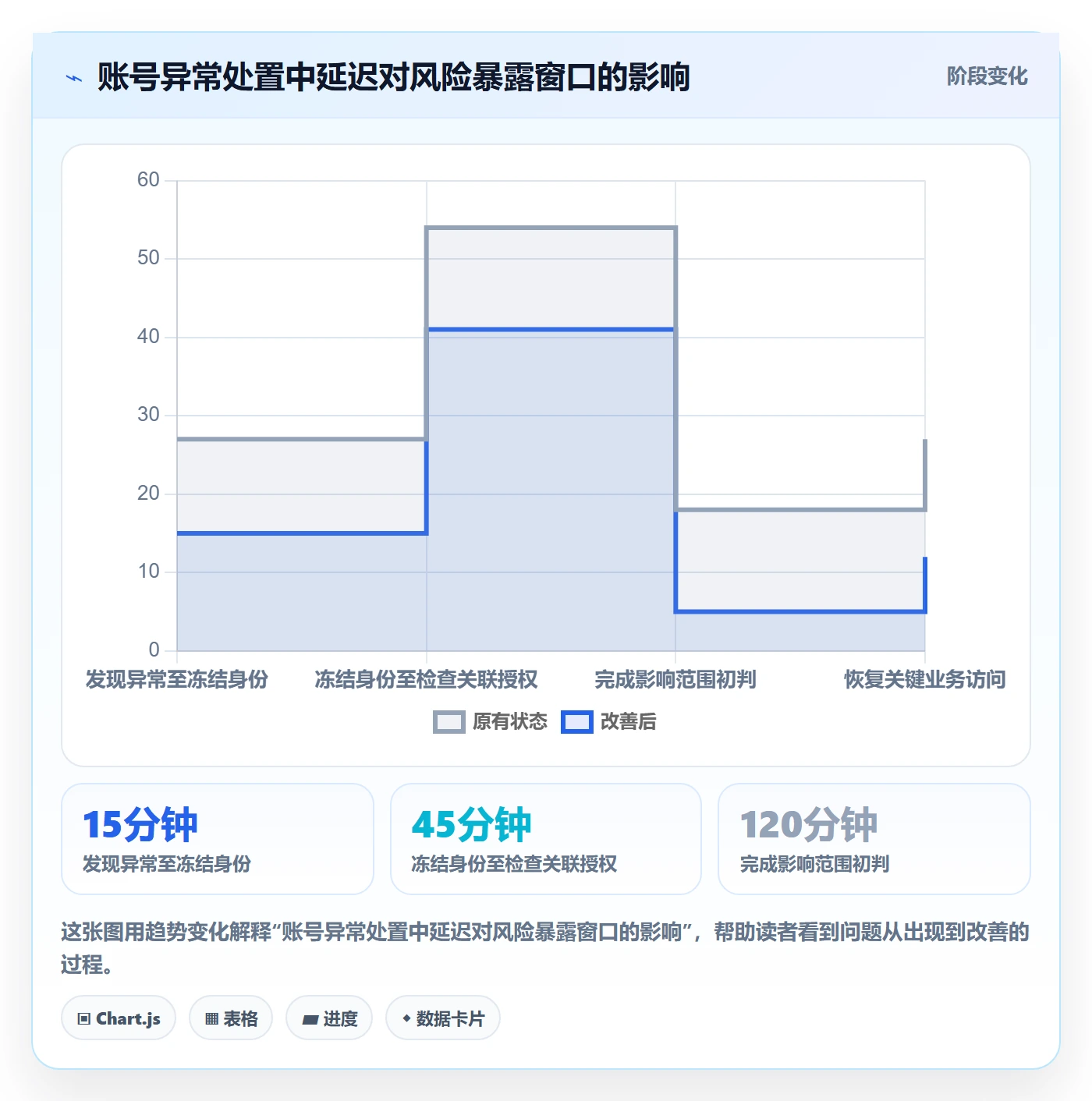Click card caption 发现异常至冻结身份 under 15分钟
1092x1101 pixels.
[x=167, y=864]
